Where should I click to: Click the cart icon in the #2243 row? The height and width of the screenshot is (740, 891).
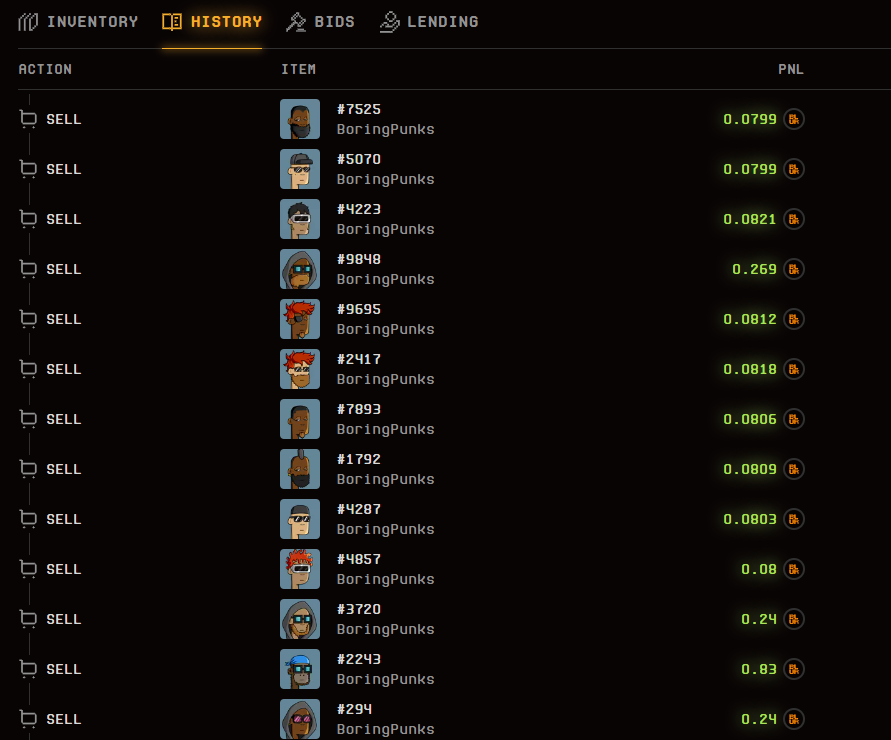point(28,670)
